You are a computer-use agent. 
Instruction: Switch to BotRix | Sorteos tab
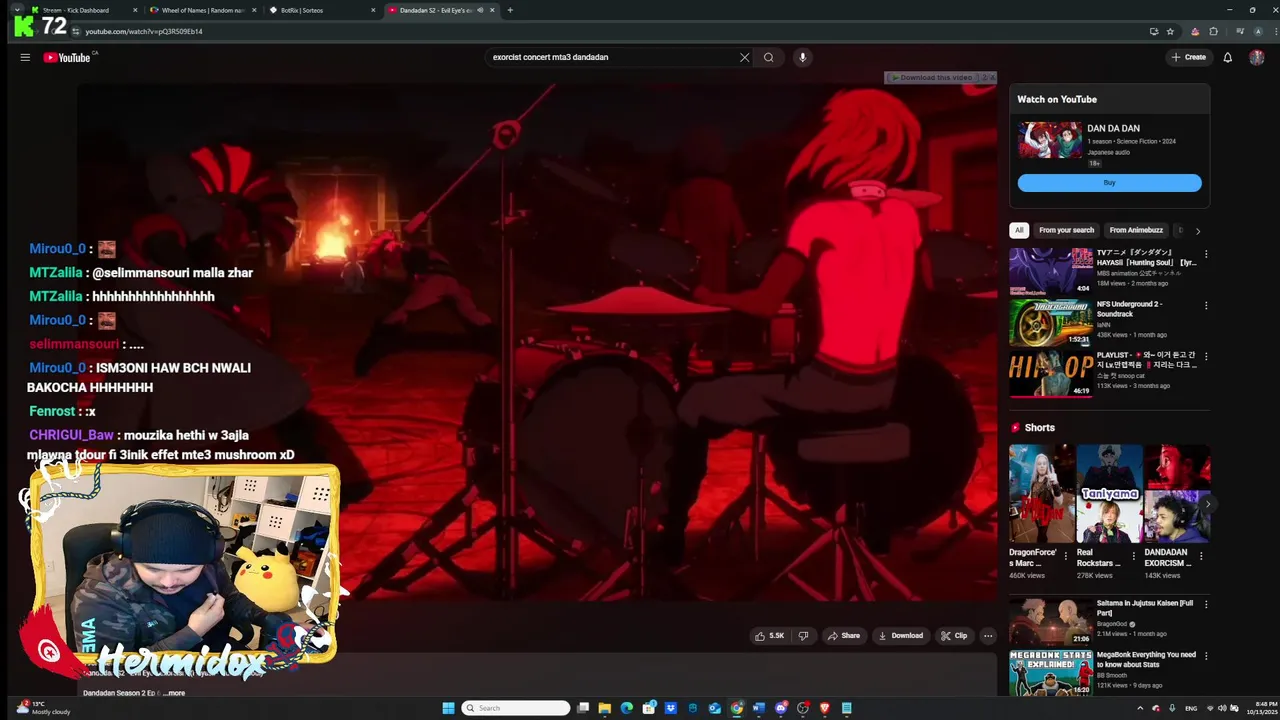tap(322, 10)
